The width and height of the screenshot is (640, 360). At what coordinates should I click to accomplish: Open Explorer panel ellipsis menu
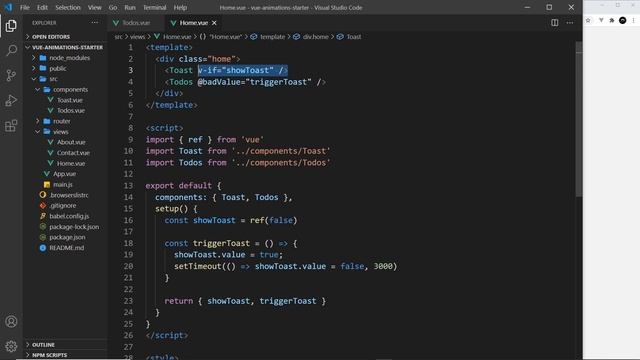click(95, 23)
